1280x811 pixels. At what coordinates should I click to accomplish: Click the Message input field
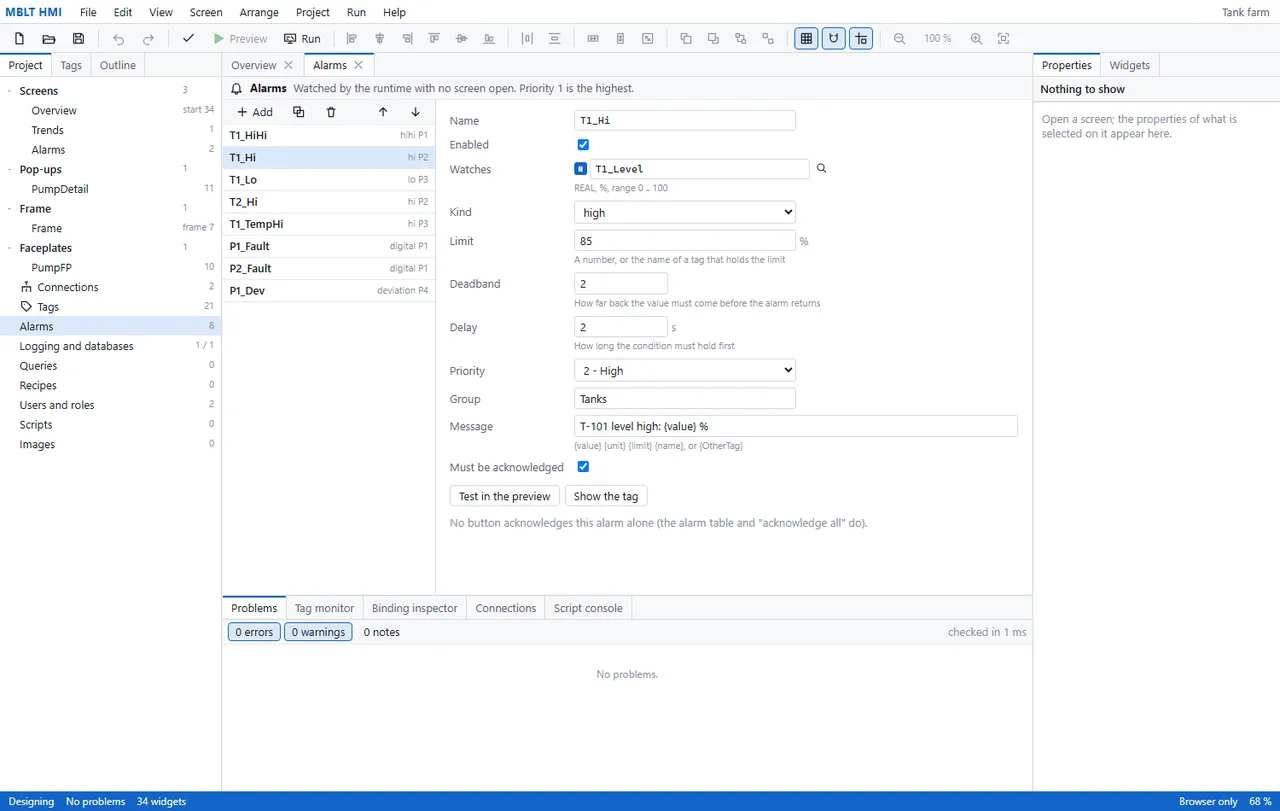coord(796,426)
